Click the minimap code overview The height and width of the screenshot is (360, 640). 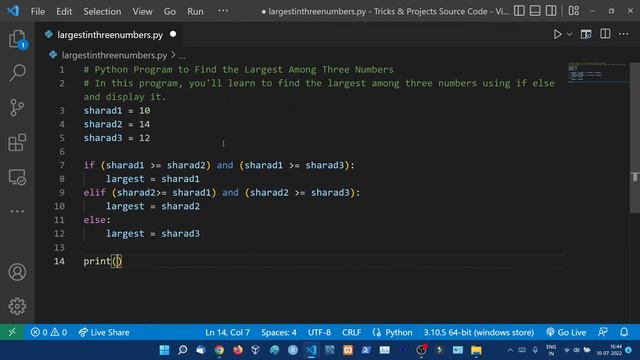(598, 72)
